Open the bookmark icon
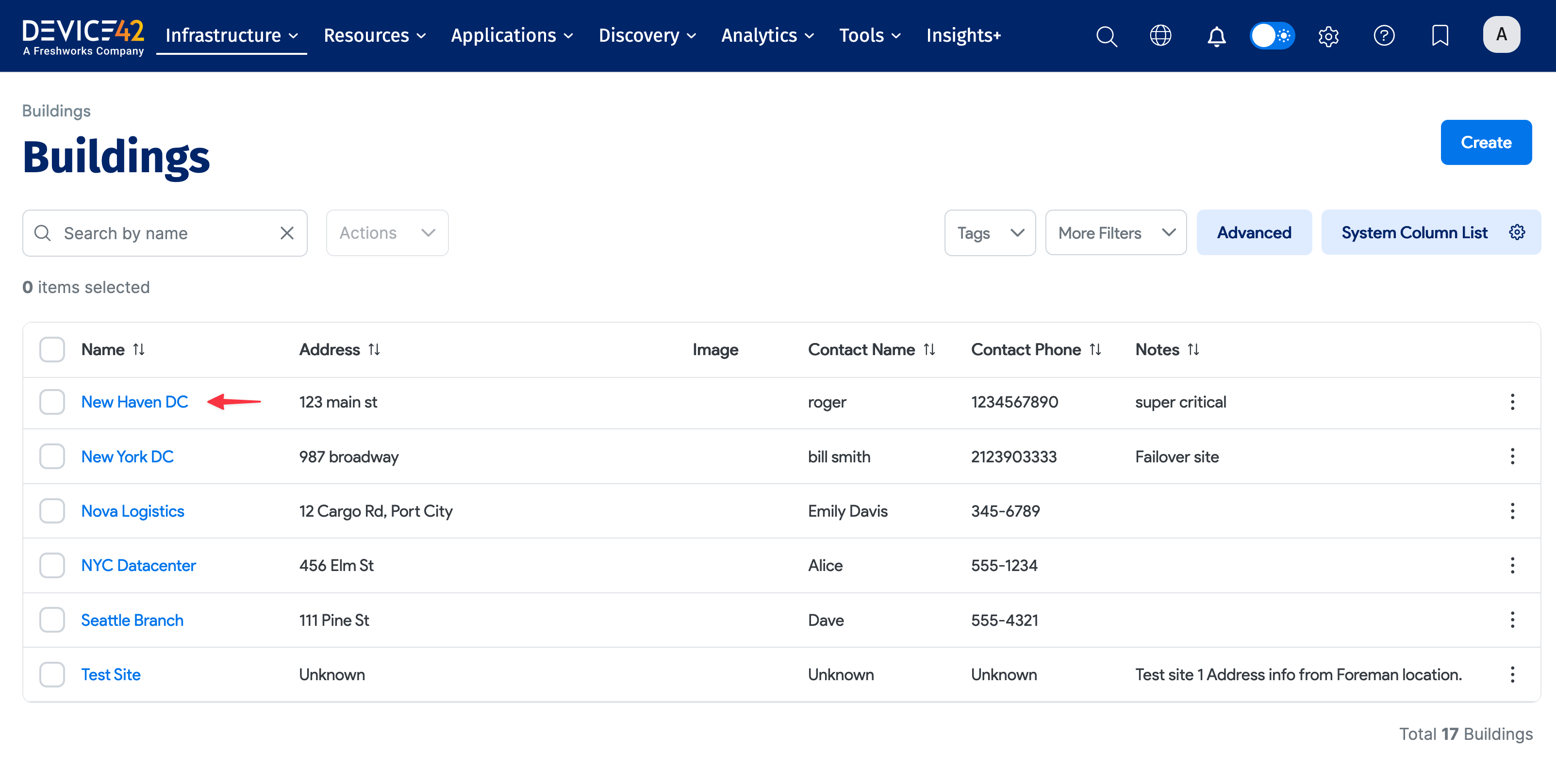 1440,35
